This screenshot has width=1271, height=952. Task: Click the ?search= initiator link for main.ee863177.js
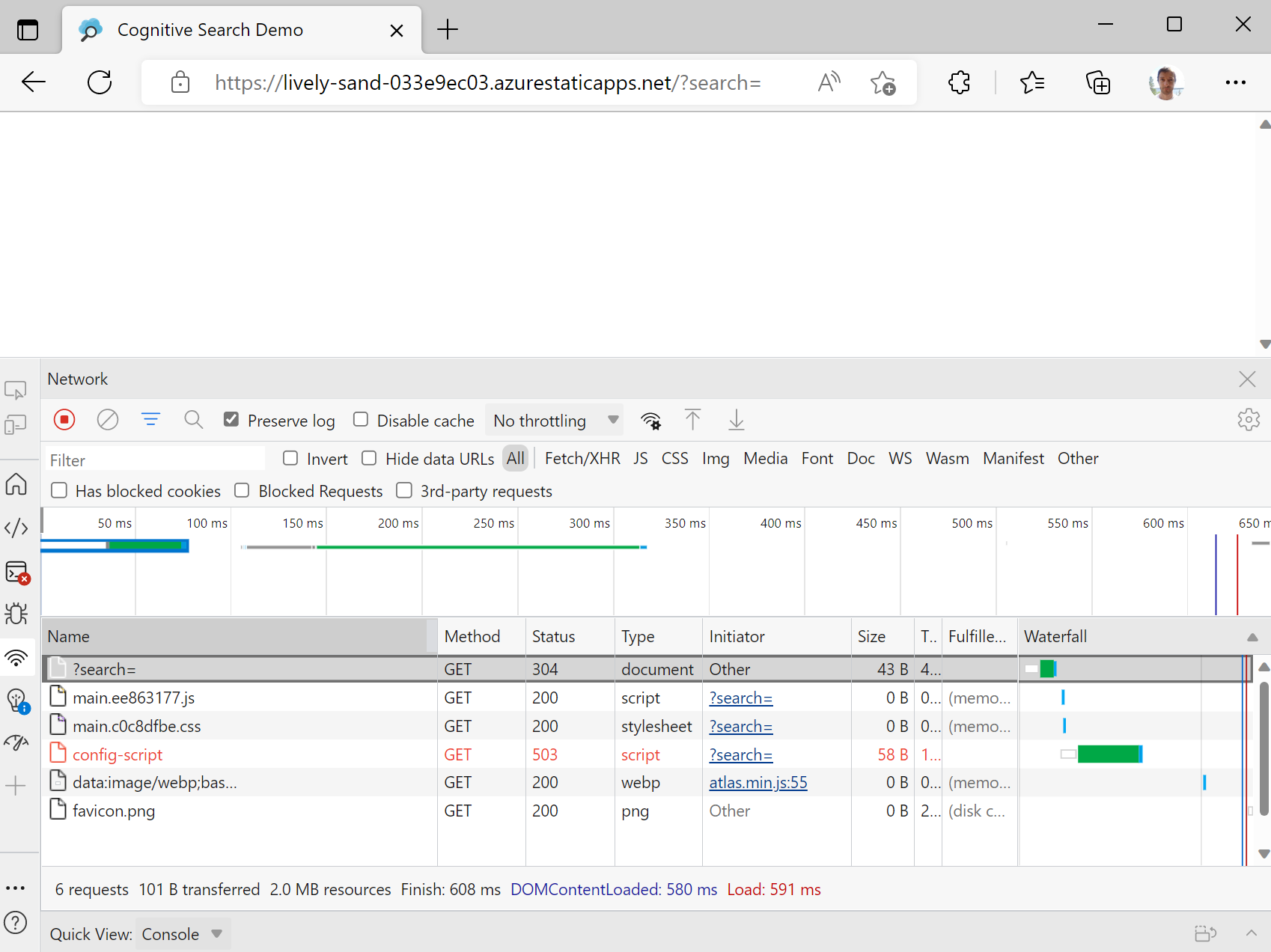click(x=740, y=698)
